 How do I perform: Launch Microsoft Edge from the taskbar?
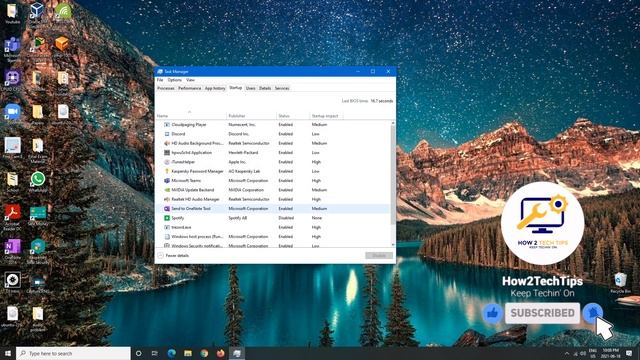coord(171,353)
